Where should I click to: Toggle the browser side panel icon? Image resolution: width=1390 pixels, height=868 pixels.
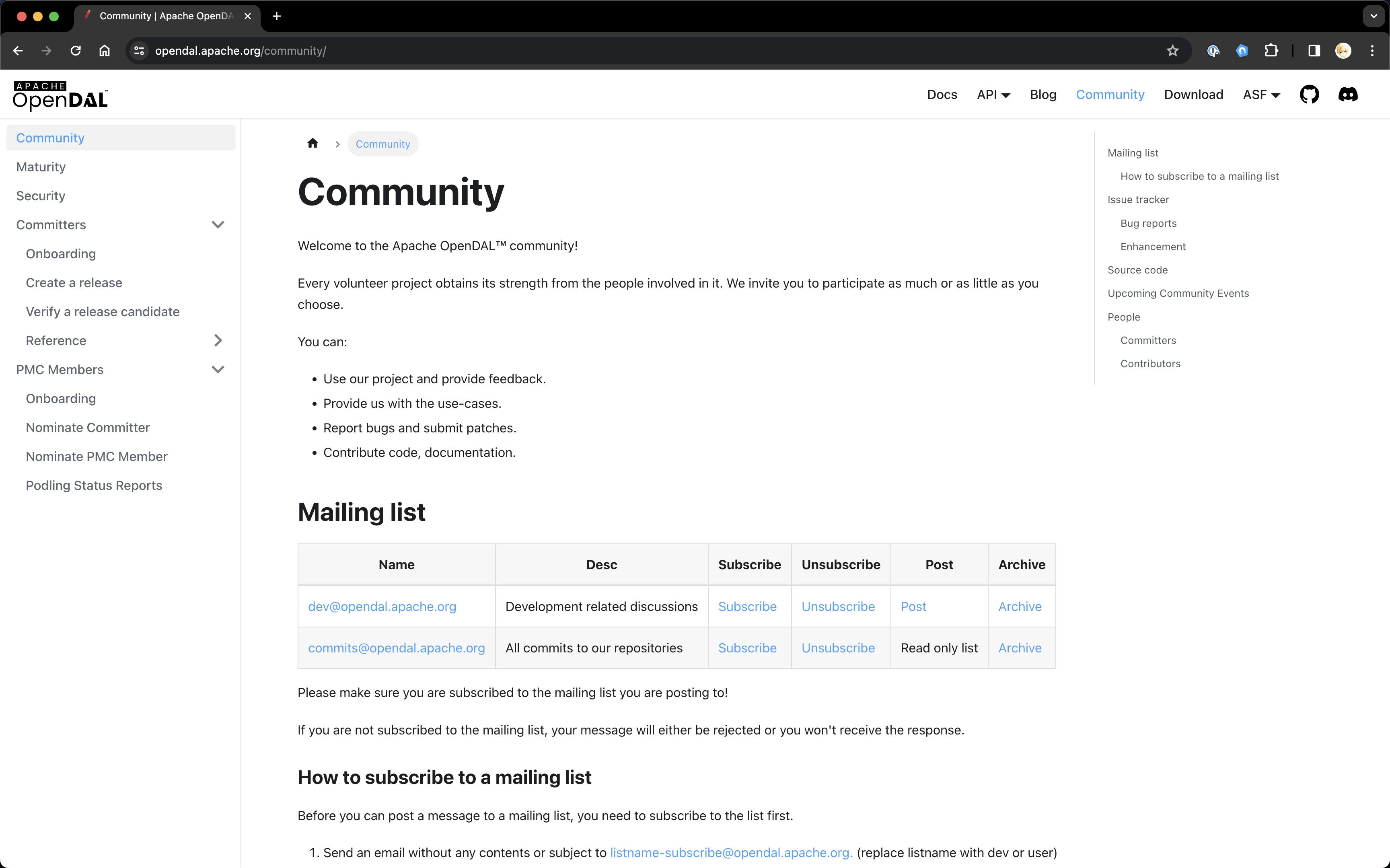tap(1314, 51)
